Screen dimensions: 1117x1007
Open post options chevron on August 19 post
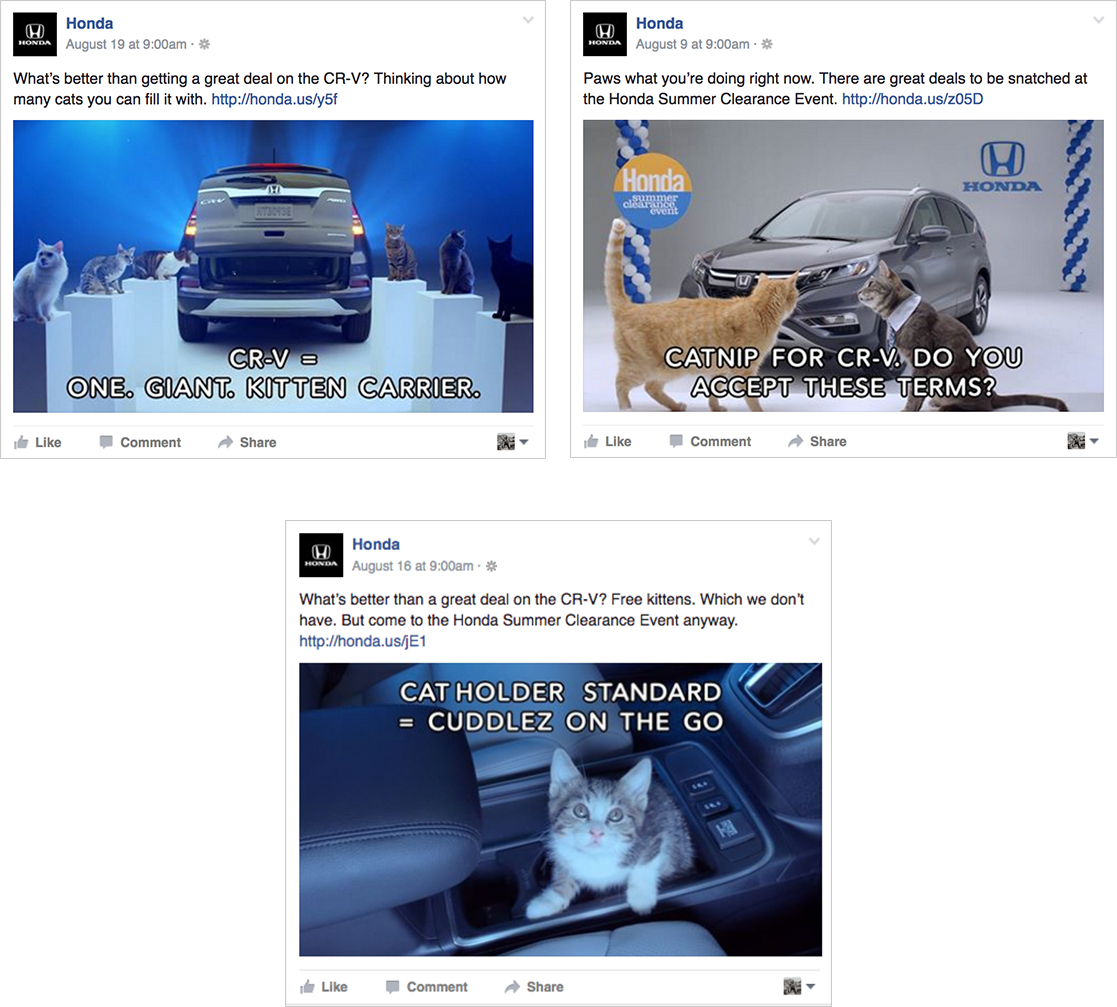click(x=528, y=20)
